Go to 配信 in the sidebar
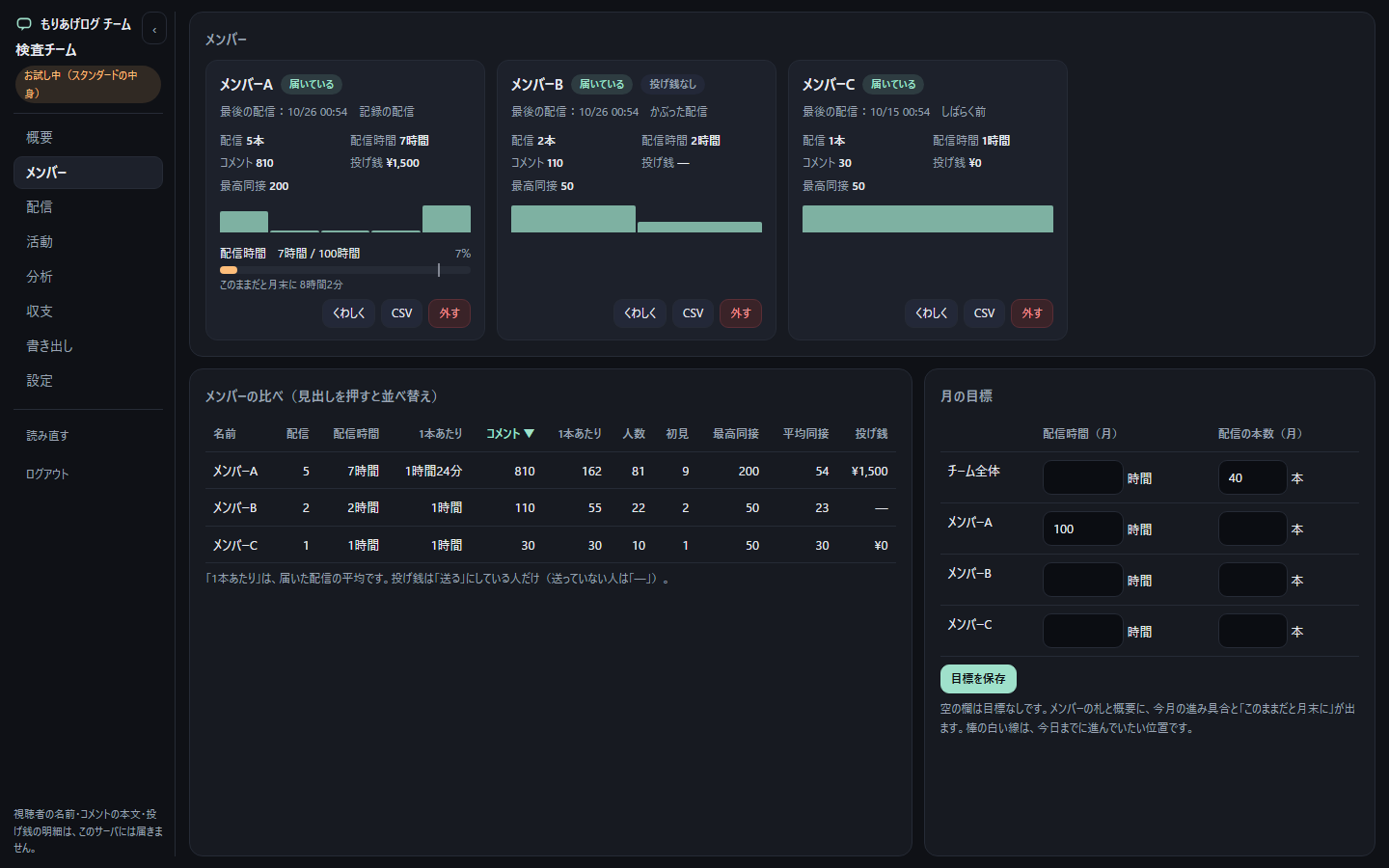The height and width of the screenshot is (868, 1389). tap(88, 207)
